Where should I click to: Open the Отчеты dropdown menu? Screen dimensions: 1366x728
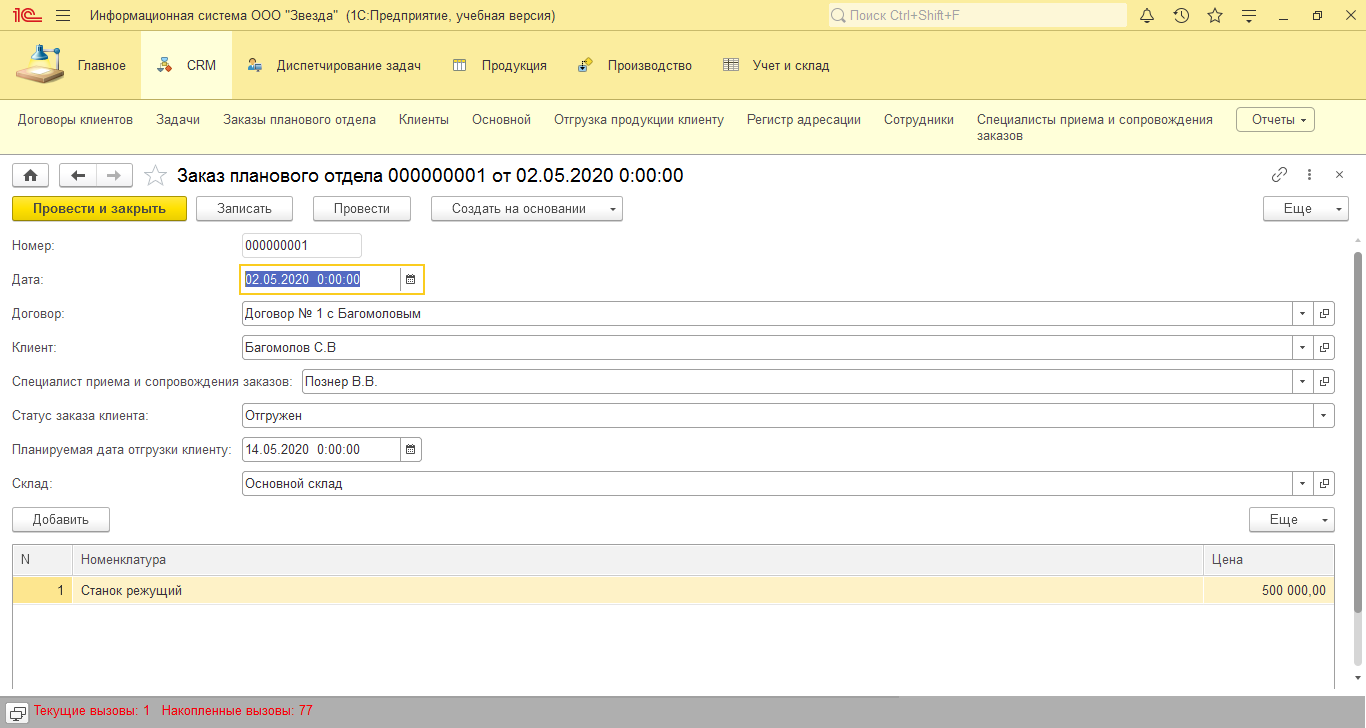(x=1275, y=120)
